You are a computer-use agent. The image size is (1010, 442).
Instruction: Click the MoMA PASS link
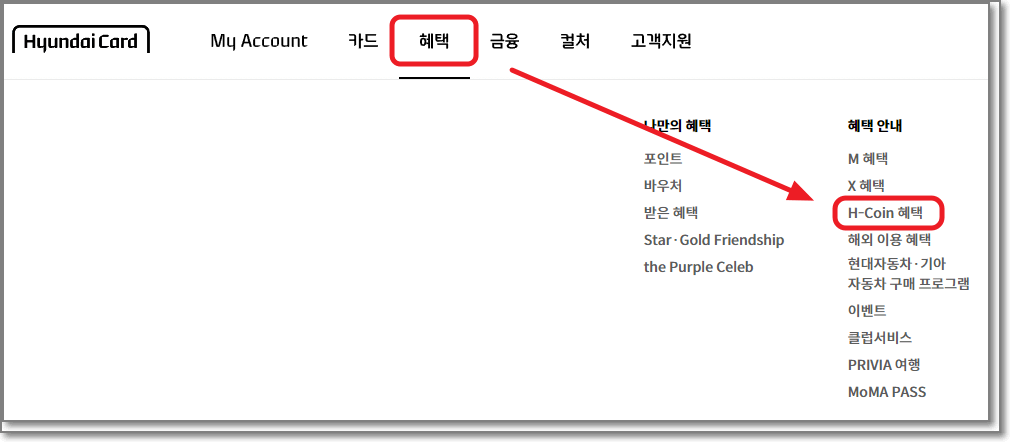point(887,392)
